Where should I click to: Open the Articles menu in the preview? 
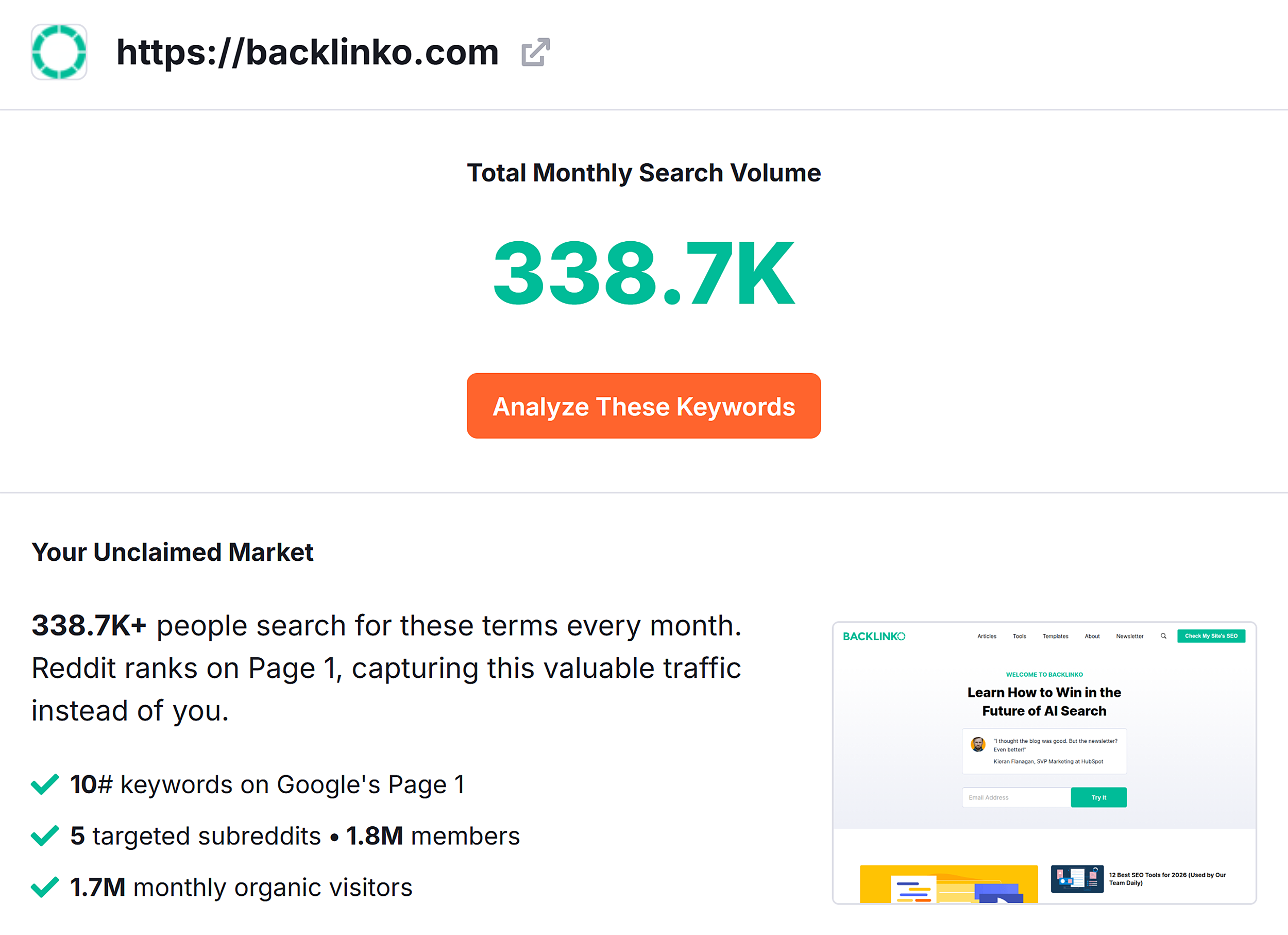987,636
